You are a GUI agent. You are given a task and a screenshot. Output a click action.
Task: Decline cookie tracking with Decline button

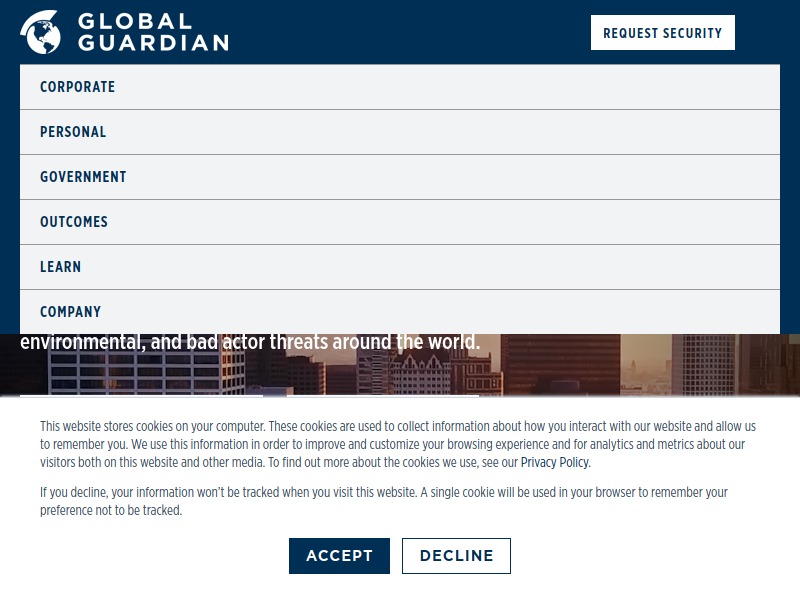coord(456,556)
